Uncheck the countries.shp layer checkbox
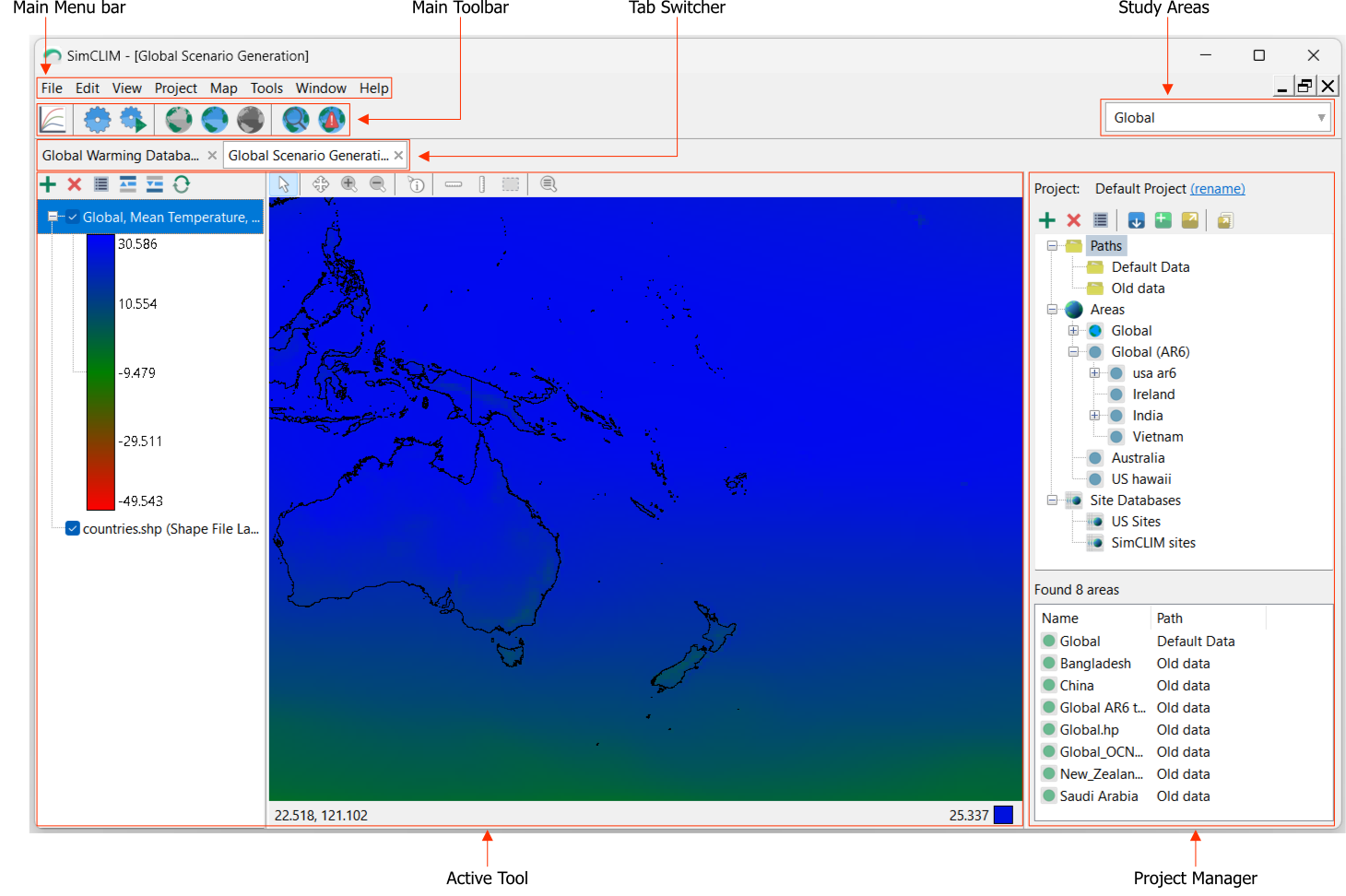 coord(72,529)
